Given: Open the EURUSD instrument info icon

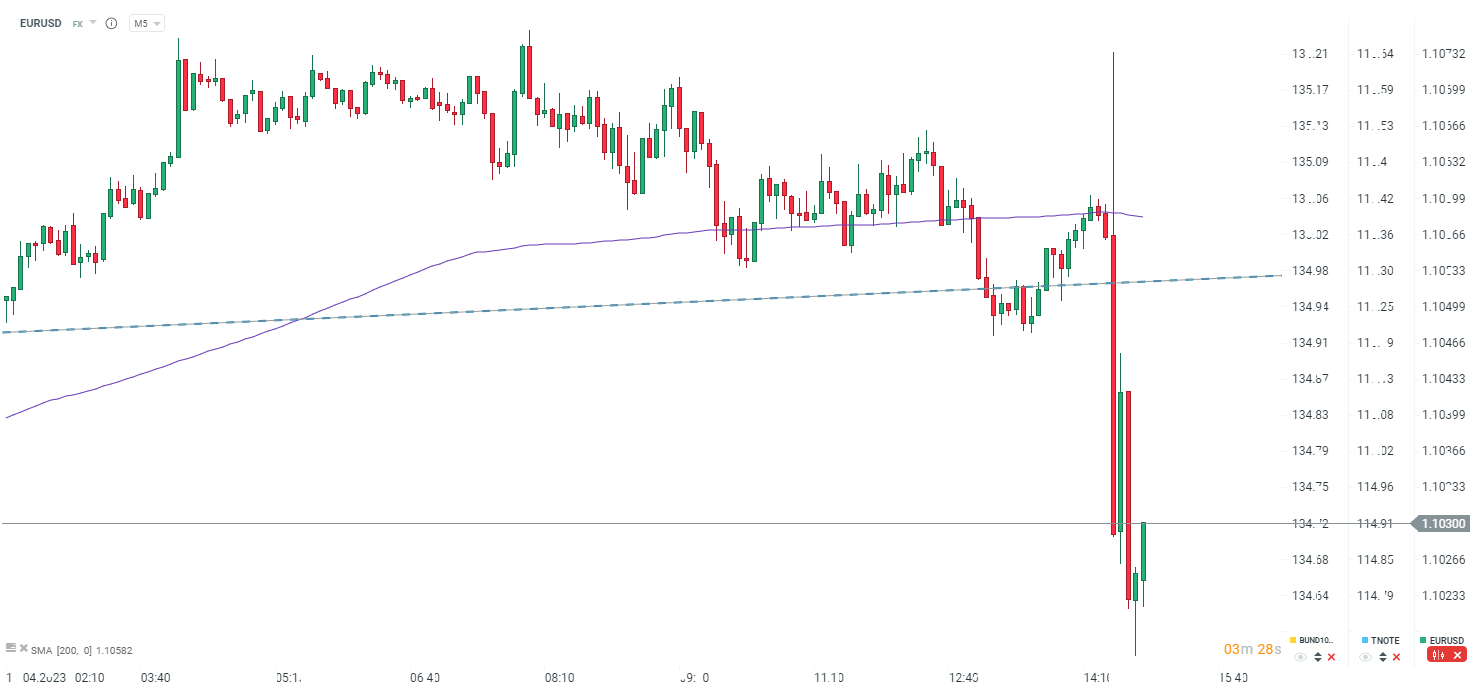Looking at the screenshot, I should [x=111, y=23].
